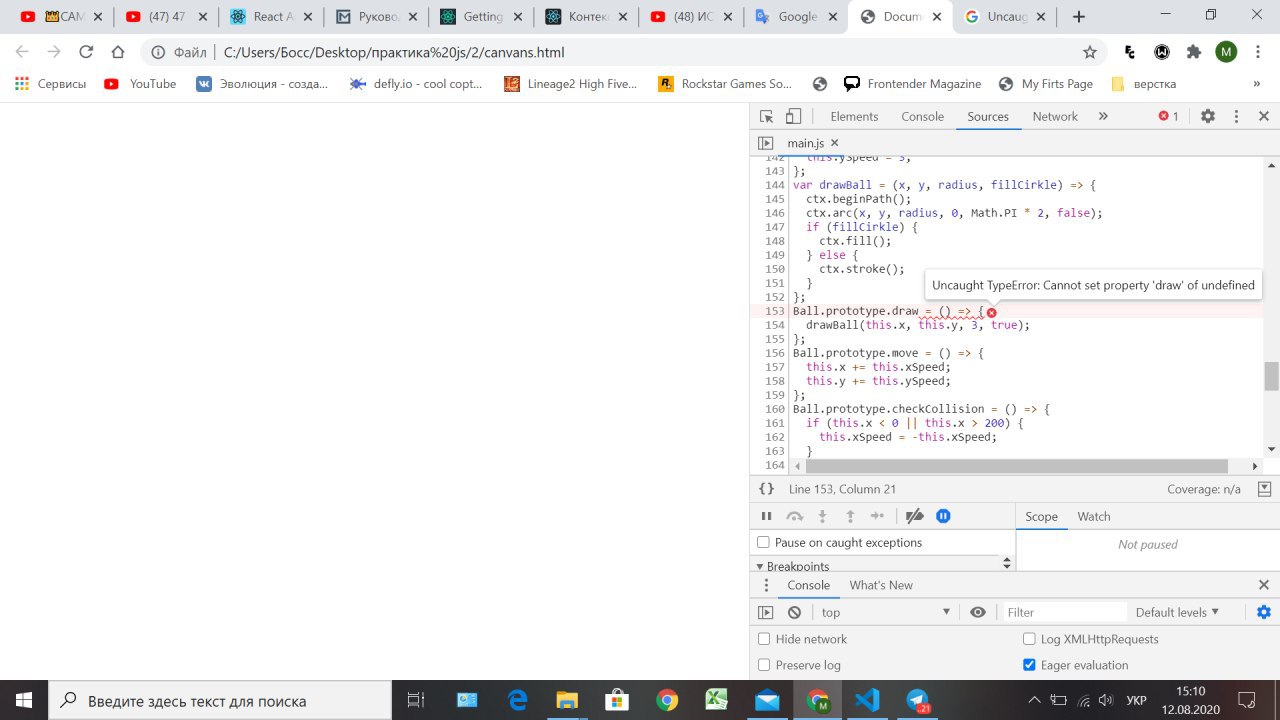Screen dimensions: 1280x720
Task: Open the Network tab
Action: [1055, 116]
